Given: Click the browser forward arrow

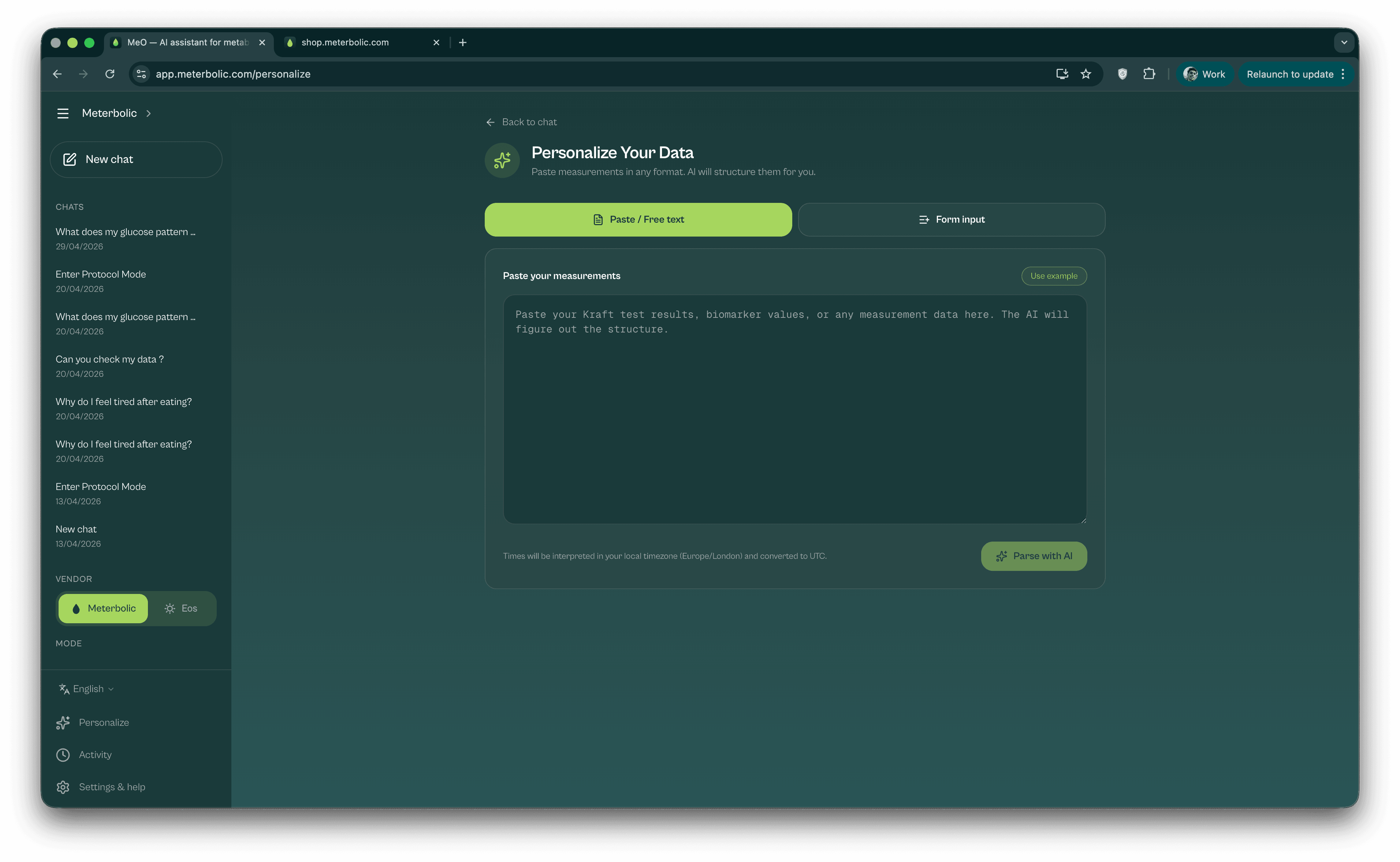Looking at the screenshot, I should [x=83, y=74].
